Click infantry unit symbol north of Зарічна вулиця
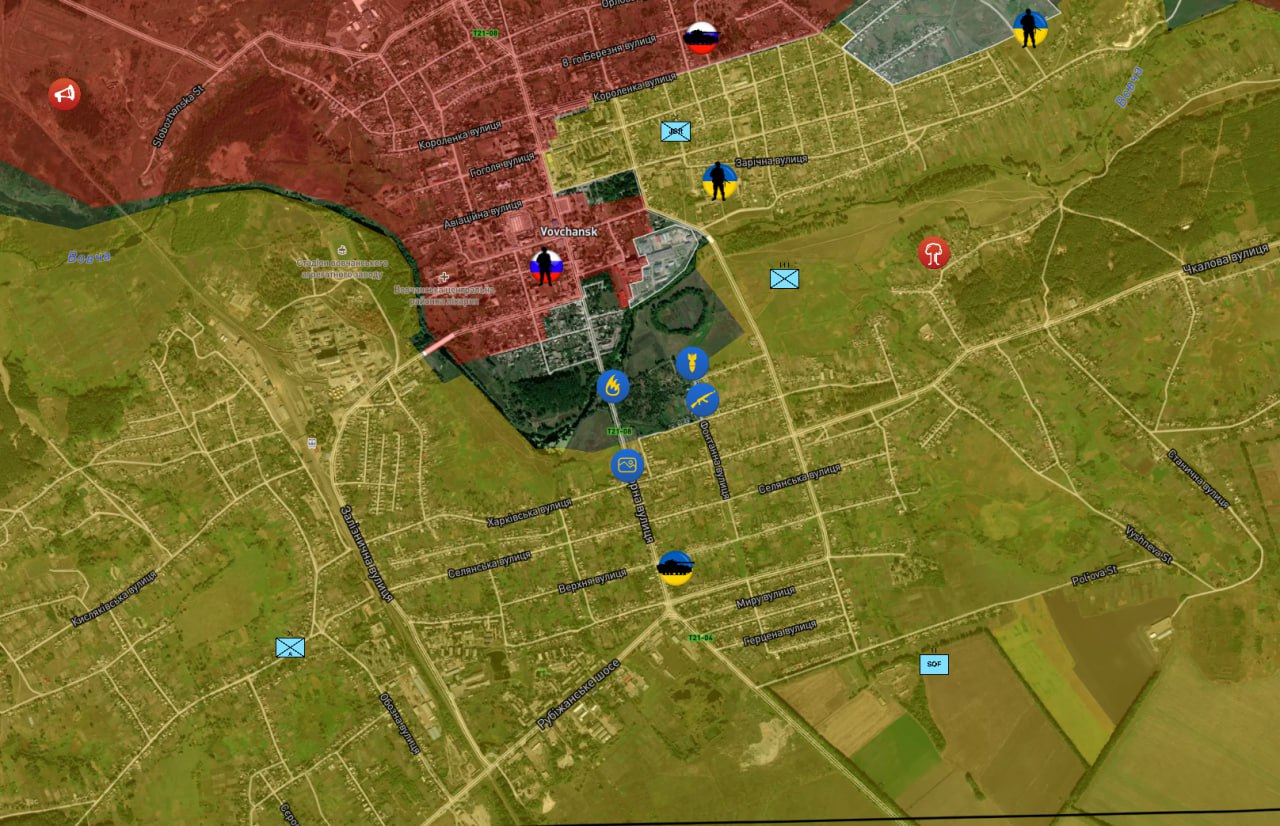The height and width of the screenshot is (826, 1280). tap(676, 131)
